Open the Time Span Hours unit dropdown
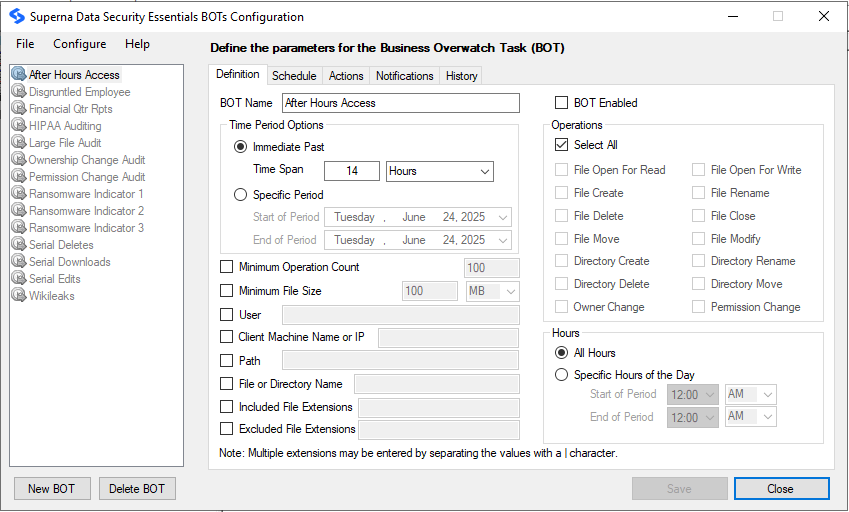This screenshot has height=512, width=849. [x=440, y=171]
